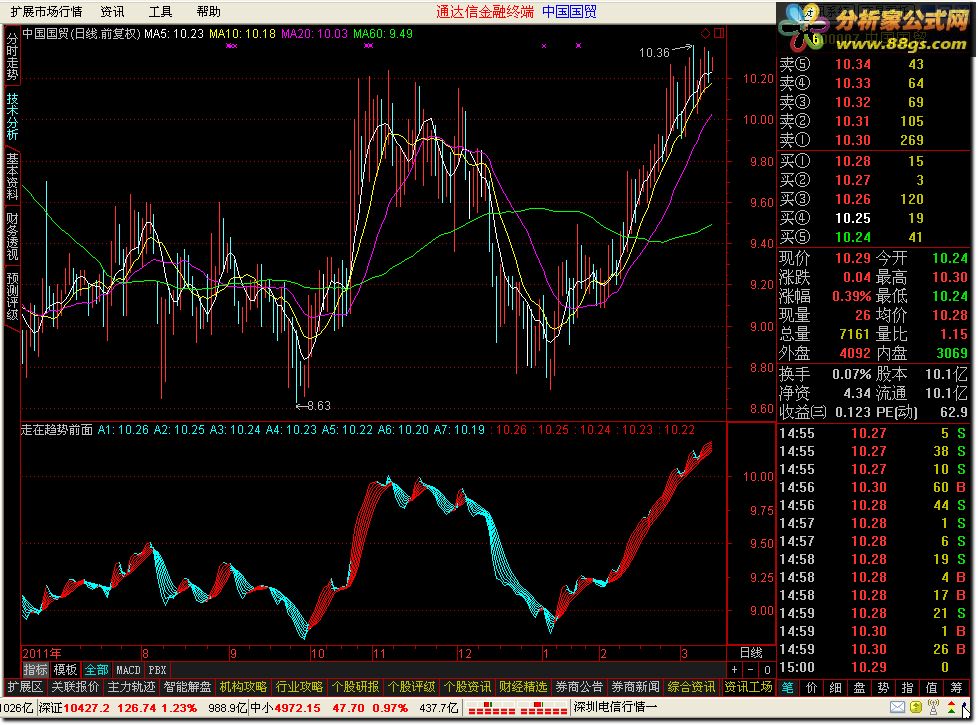Click 15:00 tick row priced 10.29

point(873,667)
